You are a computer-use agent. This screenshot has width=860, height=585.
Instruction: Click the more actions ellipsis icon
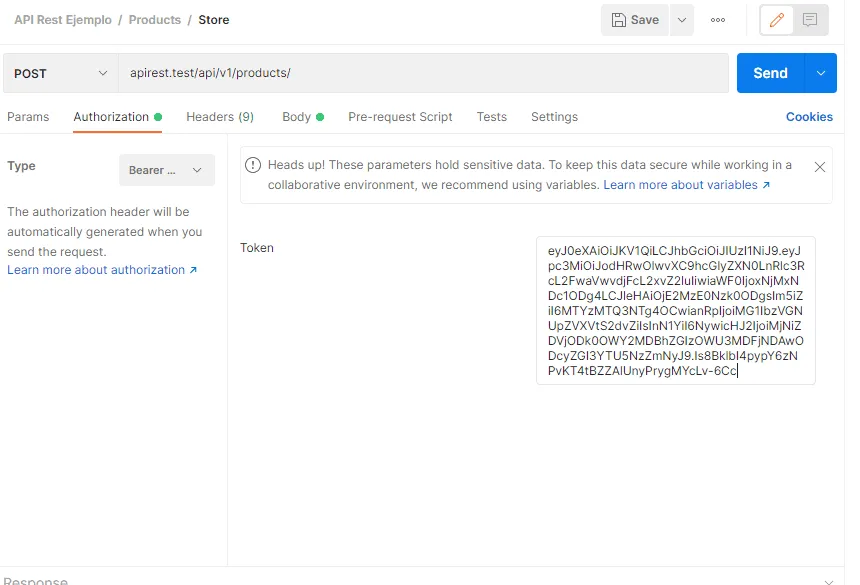tap(718, 20)
